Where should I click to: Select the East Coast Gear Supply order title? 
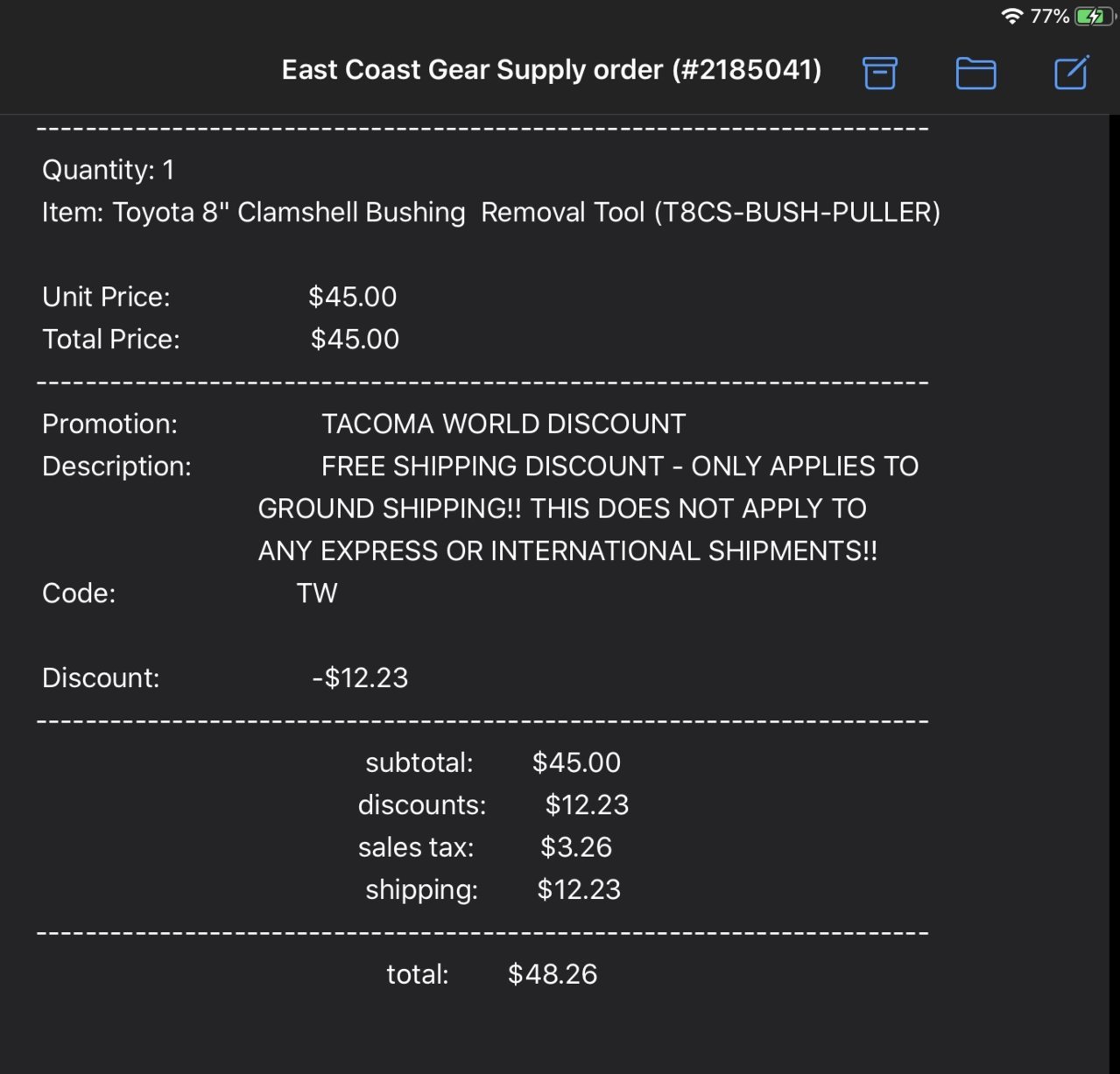pyautogui.click(x=552, y=69)
